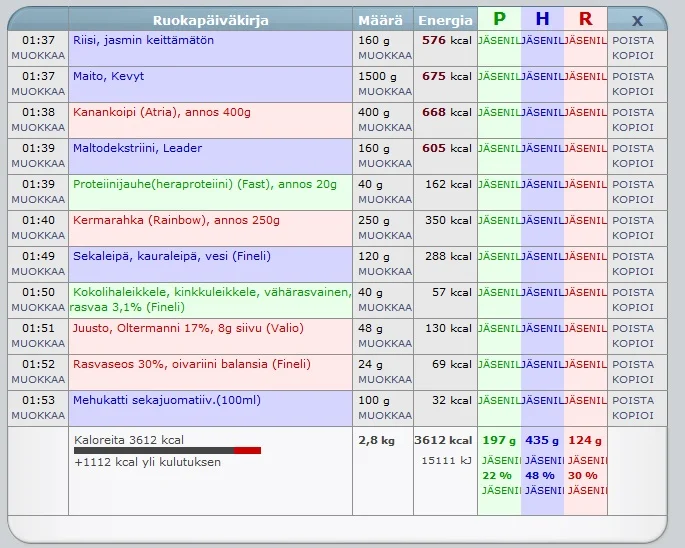Open Proteiinijauhe(heraproteiini) (Fast) entry
Screen dimensions: 685x548
click(x=205, y=184)
